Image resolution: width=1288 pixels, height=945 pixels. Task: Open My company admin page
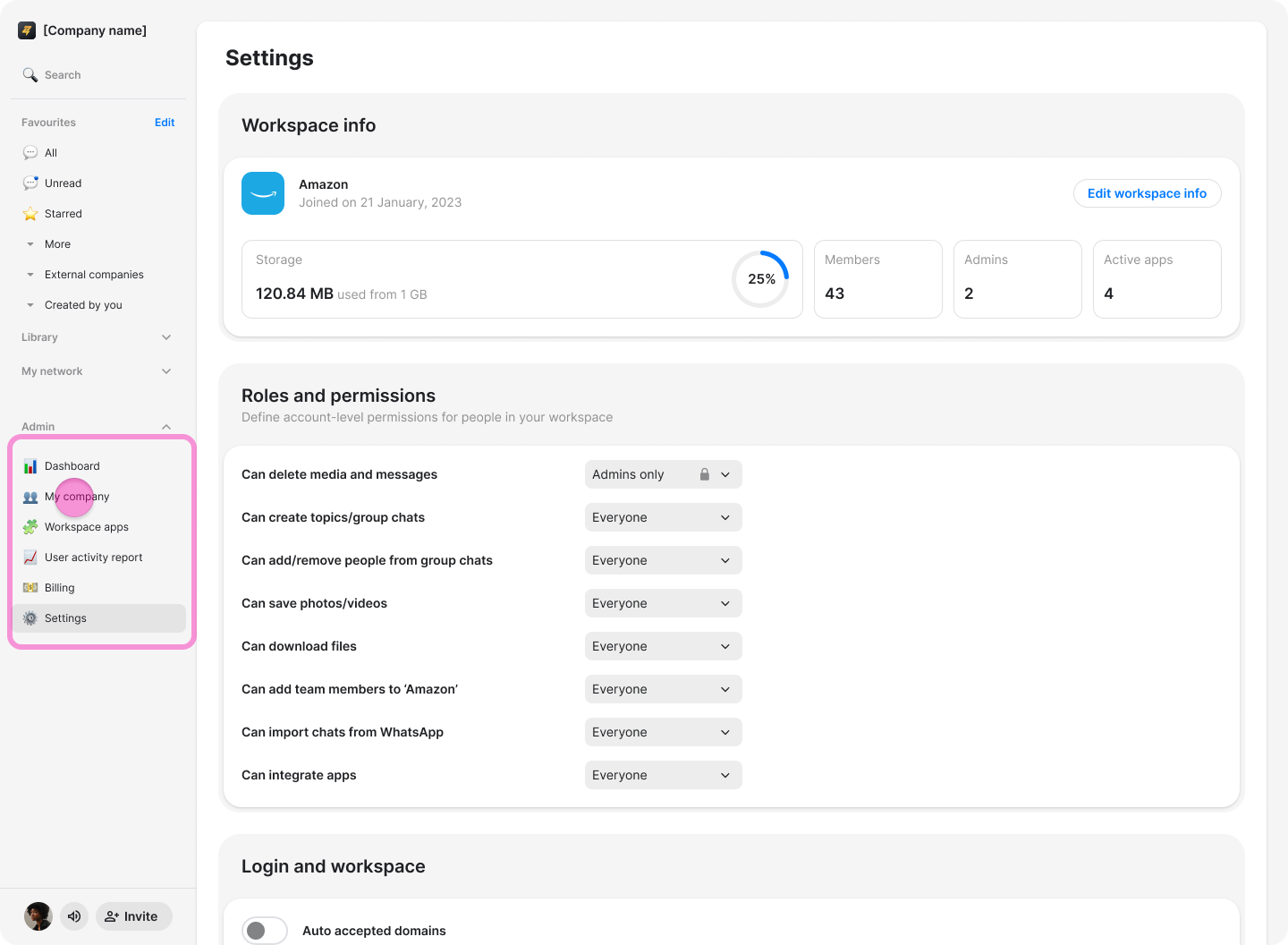tap(98, 497)
